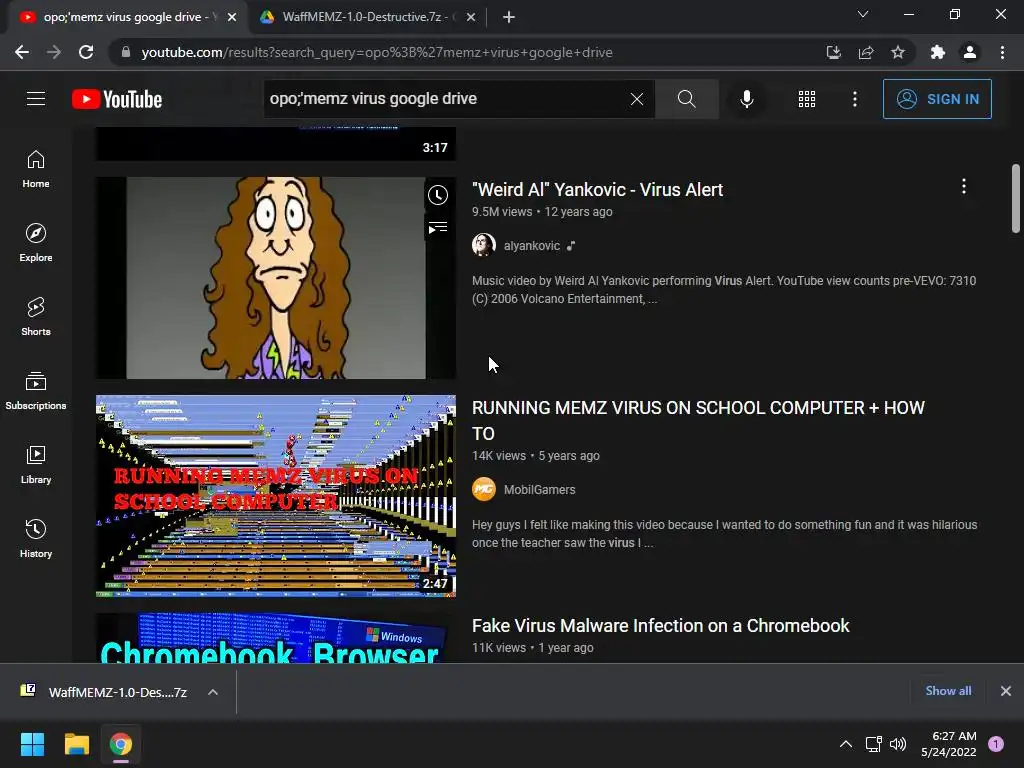Open Chrome tab search chevron
Viewport: 1024px width, 768px height.
(x=863, y=14)
